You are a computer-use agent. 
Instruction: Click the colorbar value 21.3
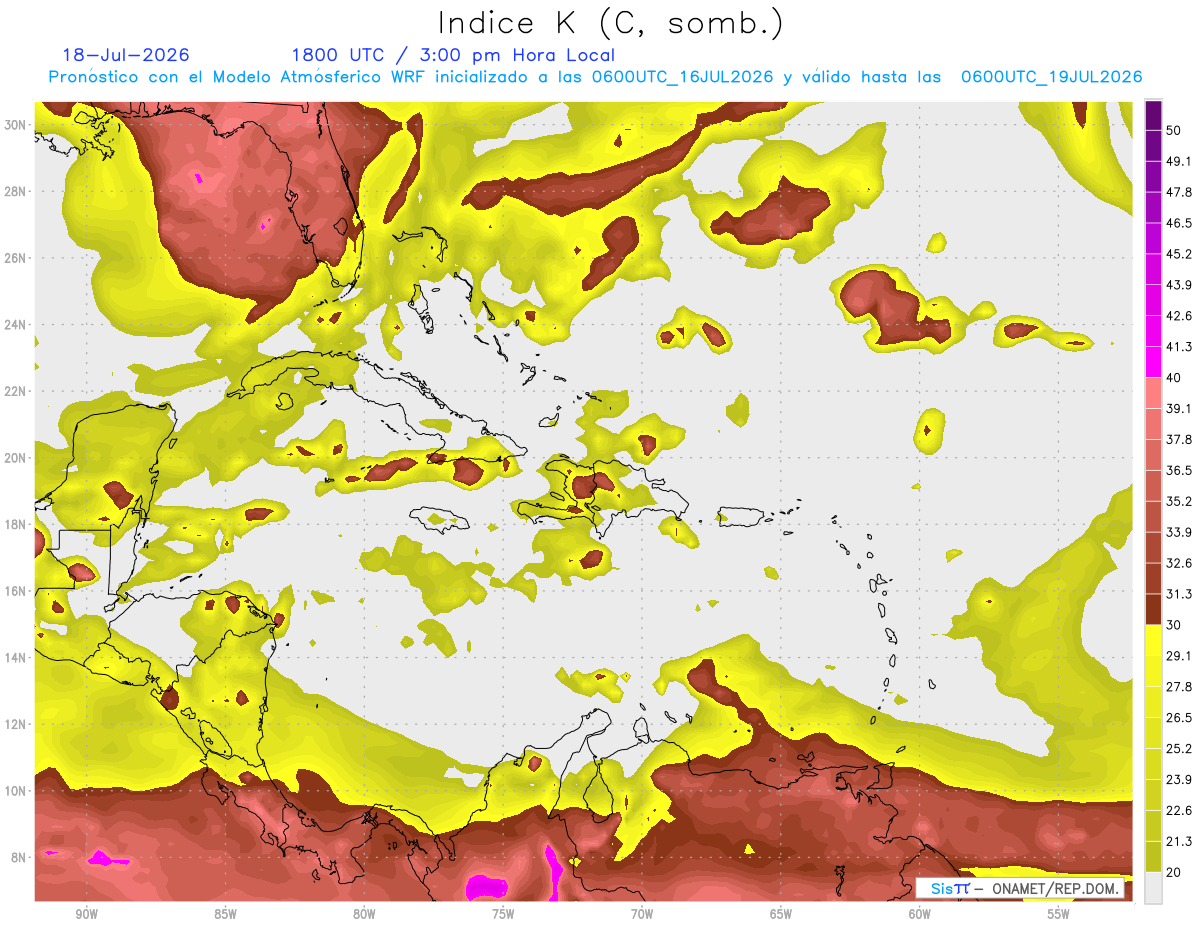pyautogui.click(x=1179, y=842)
